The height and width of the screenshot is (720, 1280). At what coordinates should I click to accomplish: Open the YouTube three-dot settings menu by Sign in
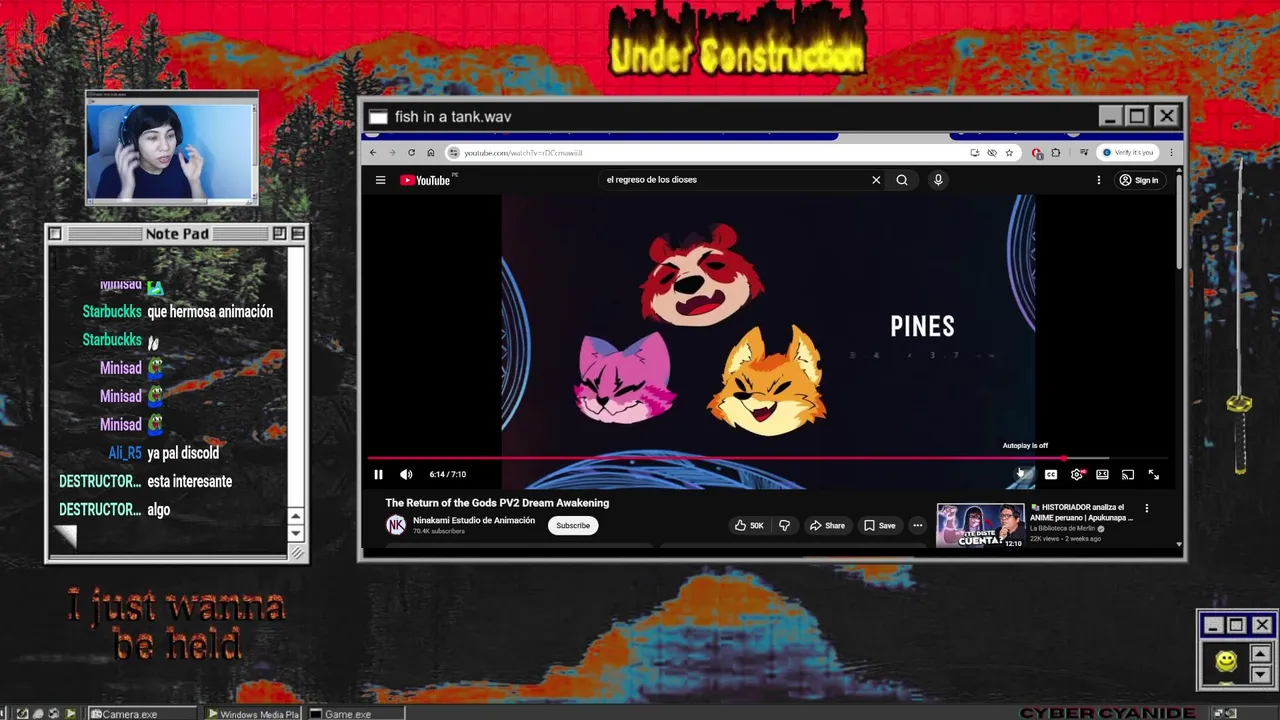click(1099, 180)
